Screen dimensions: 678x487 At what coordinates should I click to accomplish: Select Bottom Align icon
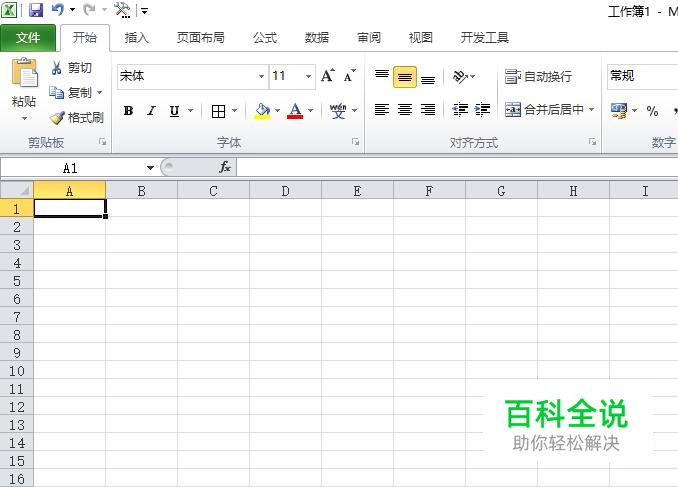(428, 80)
